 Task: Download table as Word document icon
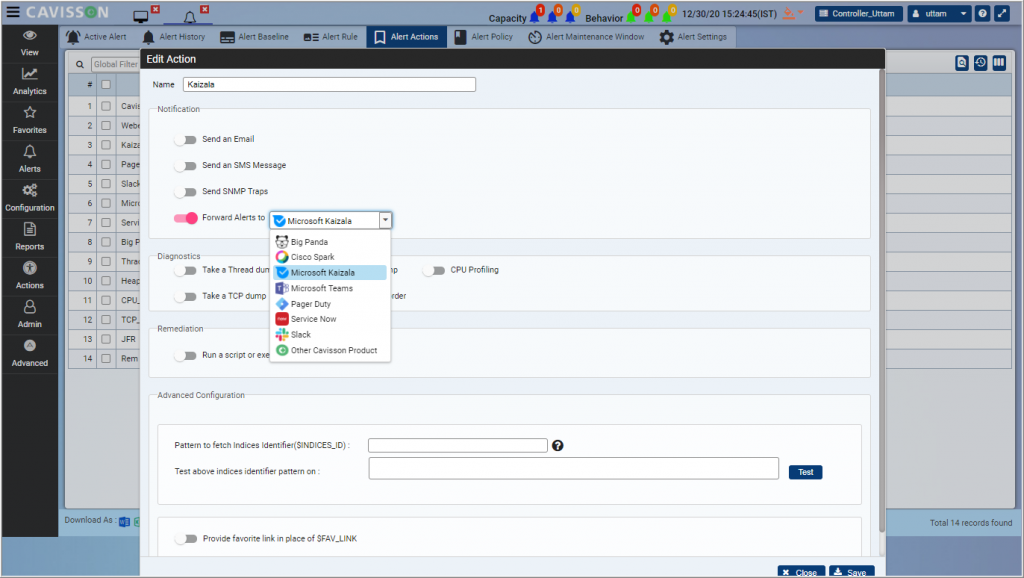pos(124,522)
